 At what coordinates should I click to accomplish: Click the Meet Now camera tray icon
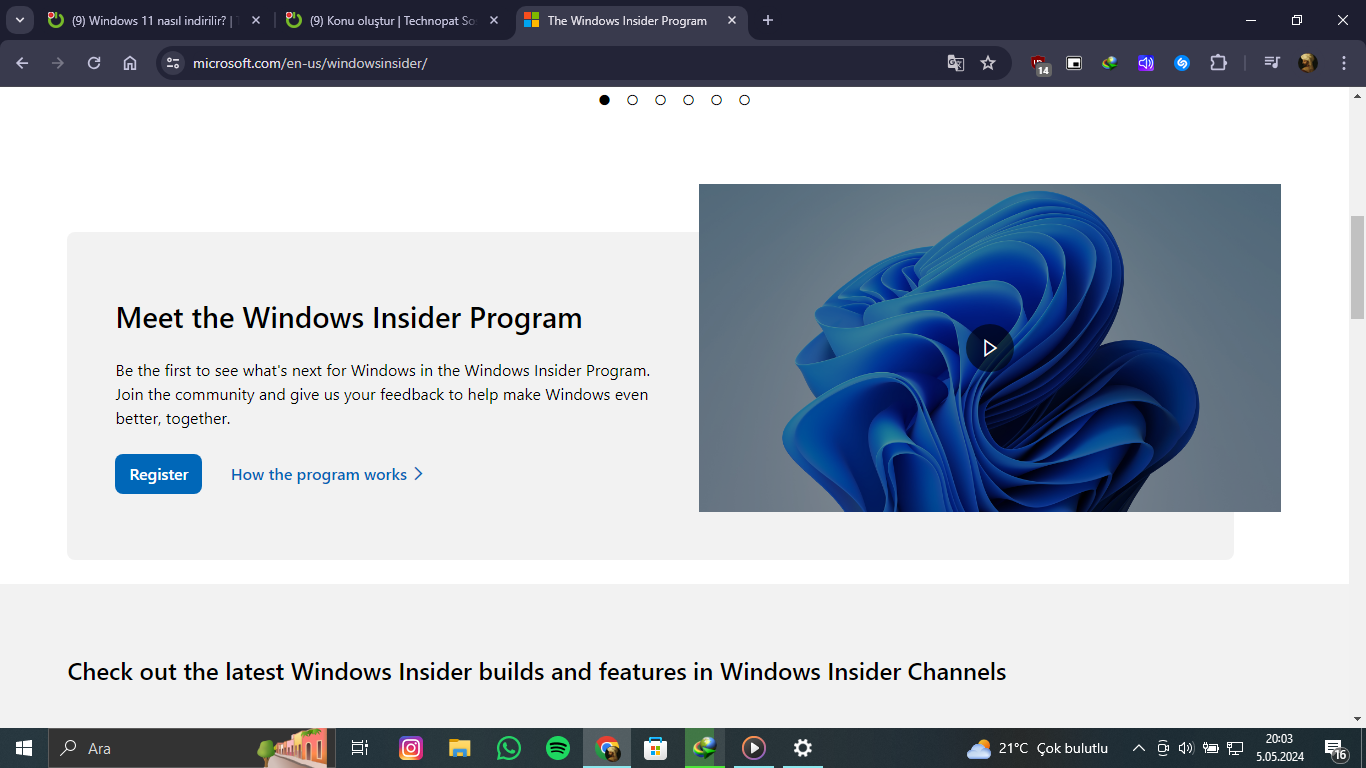(1163, 748)
